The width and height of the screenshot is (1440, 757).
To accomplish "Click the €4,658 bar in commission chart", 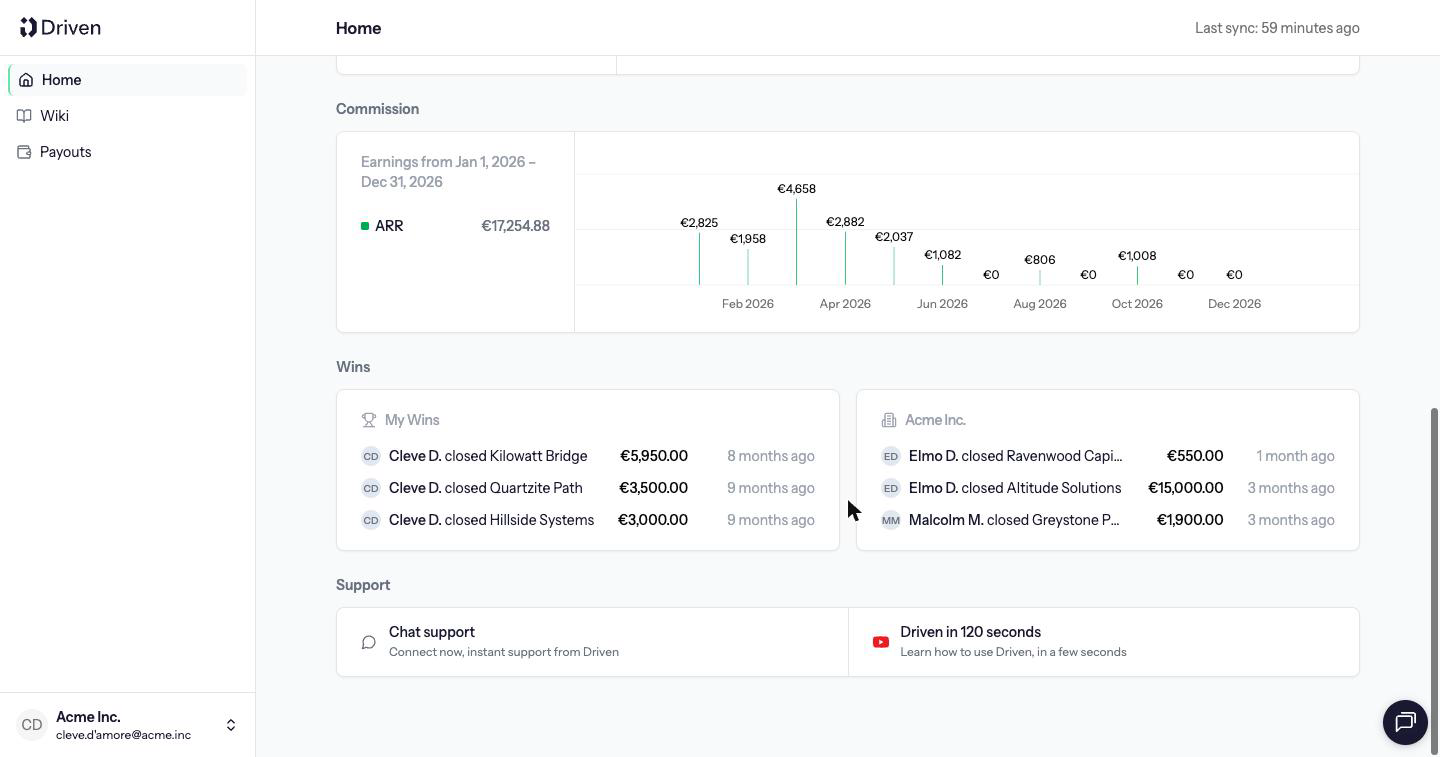I will (796, 242).
